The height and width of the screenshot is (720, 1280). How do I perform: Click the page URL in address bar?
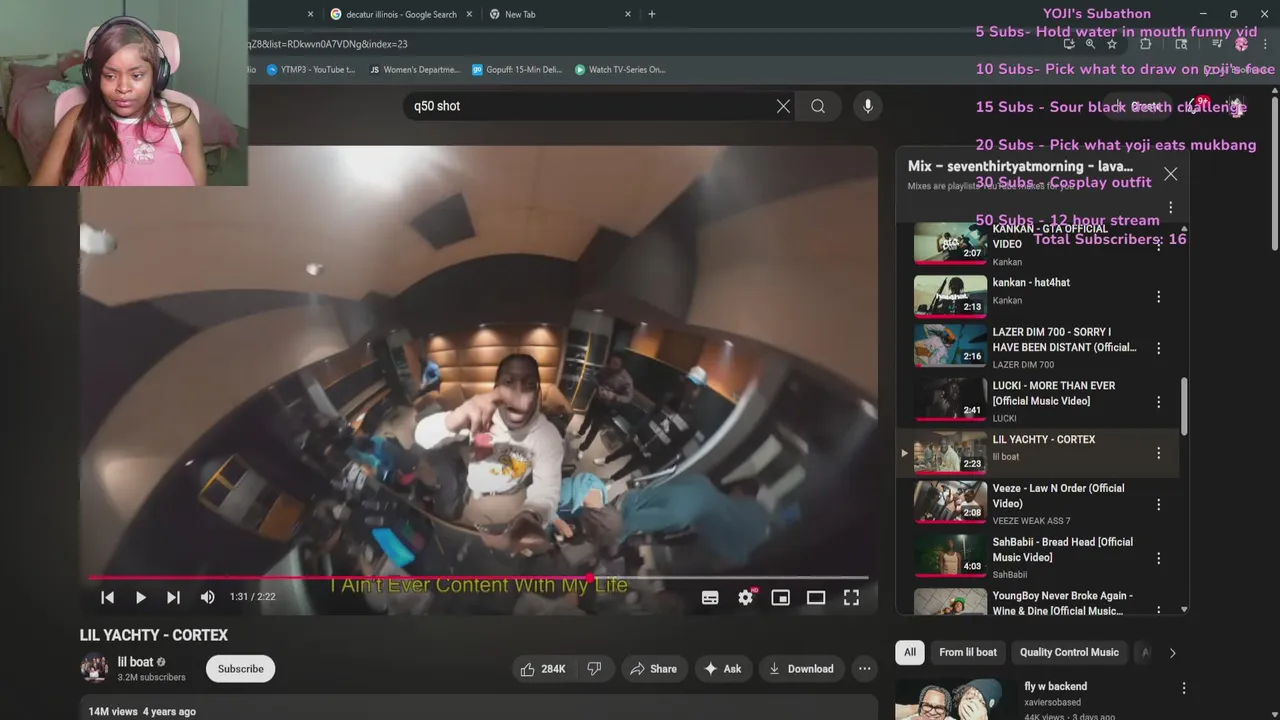(328, 44)
